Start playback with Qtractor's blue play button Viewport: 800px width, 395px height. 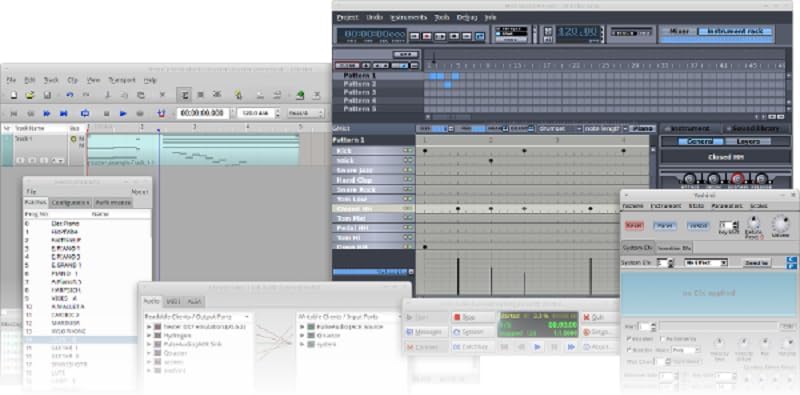tap(123, 113)
